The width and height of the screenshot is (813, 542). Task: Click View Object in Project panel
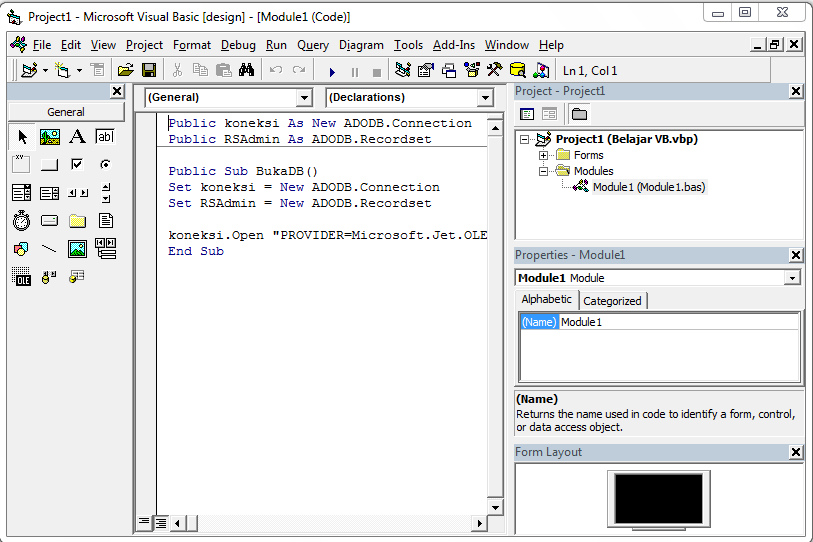(x=550, y=114)
